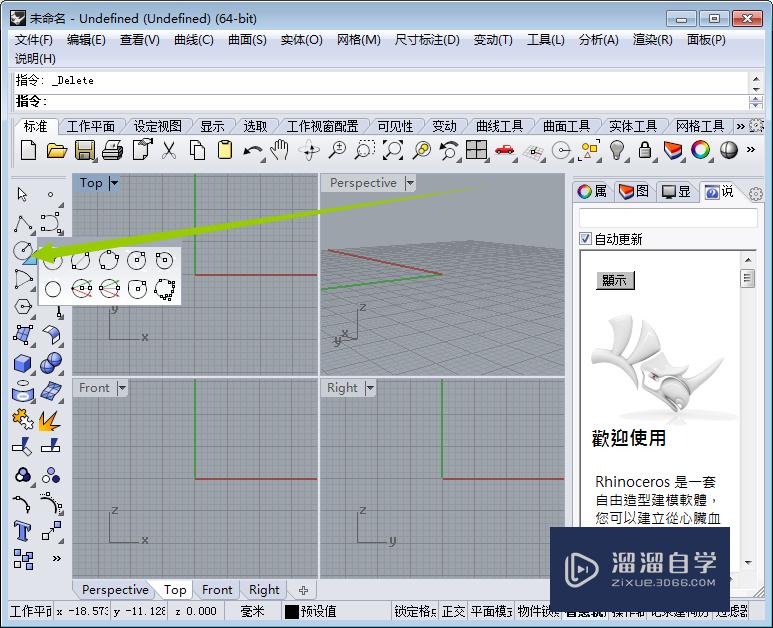Expand more sidebar tools chevron

(57, 558)
